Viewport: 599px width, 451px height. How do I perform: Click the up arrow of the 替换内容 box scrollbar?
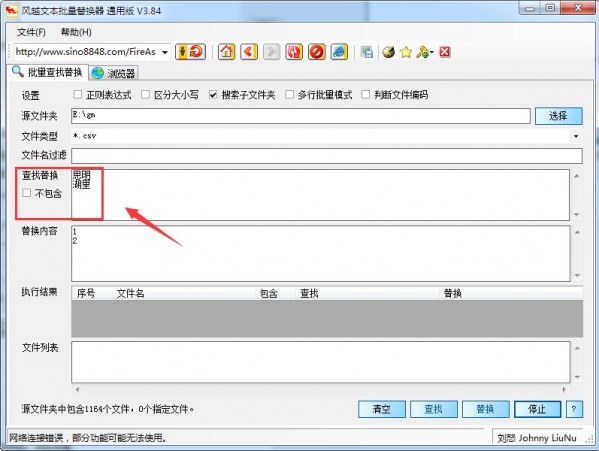(x=577, y=232)
